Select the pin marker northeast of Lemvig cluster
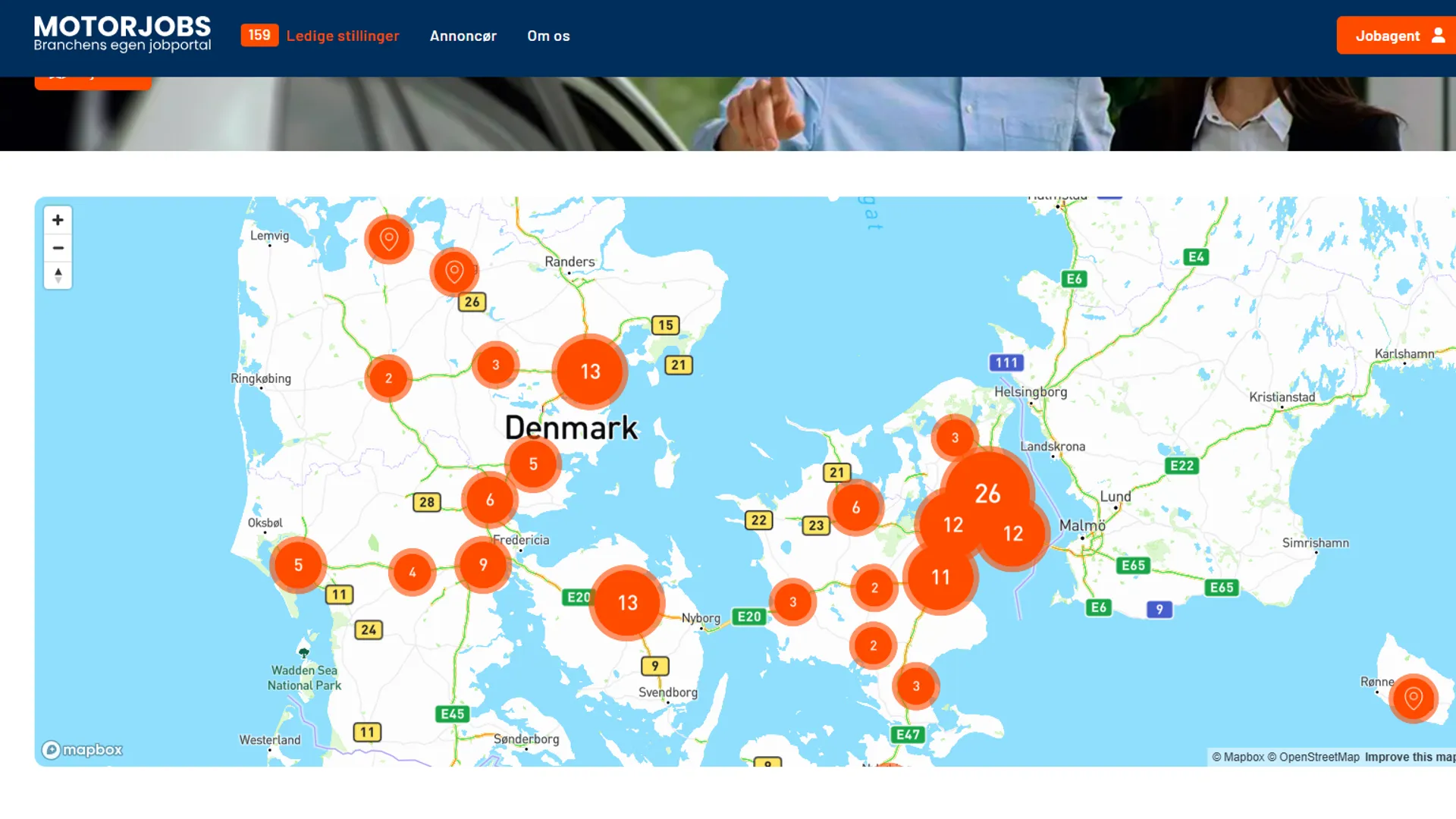This screenshot has height=819, width=1456. [454, 271]
